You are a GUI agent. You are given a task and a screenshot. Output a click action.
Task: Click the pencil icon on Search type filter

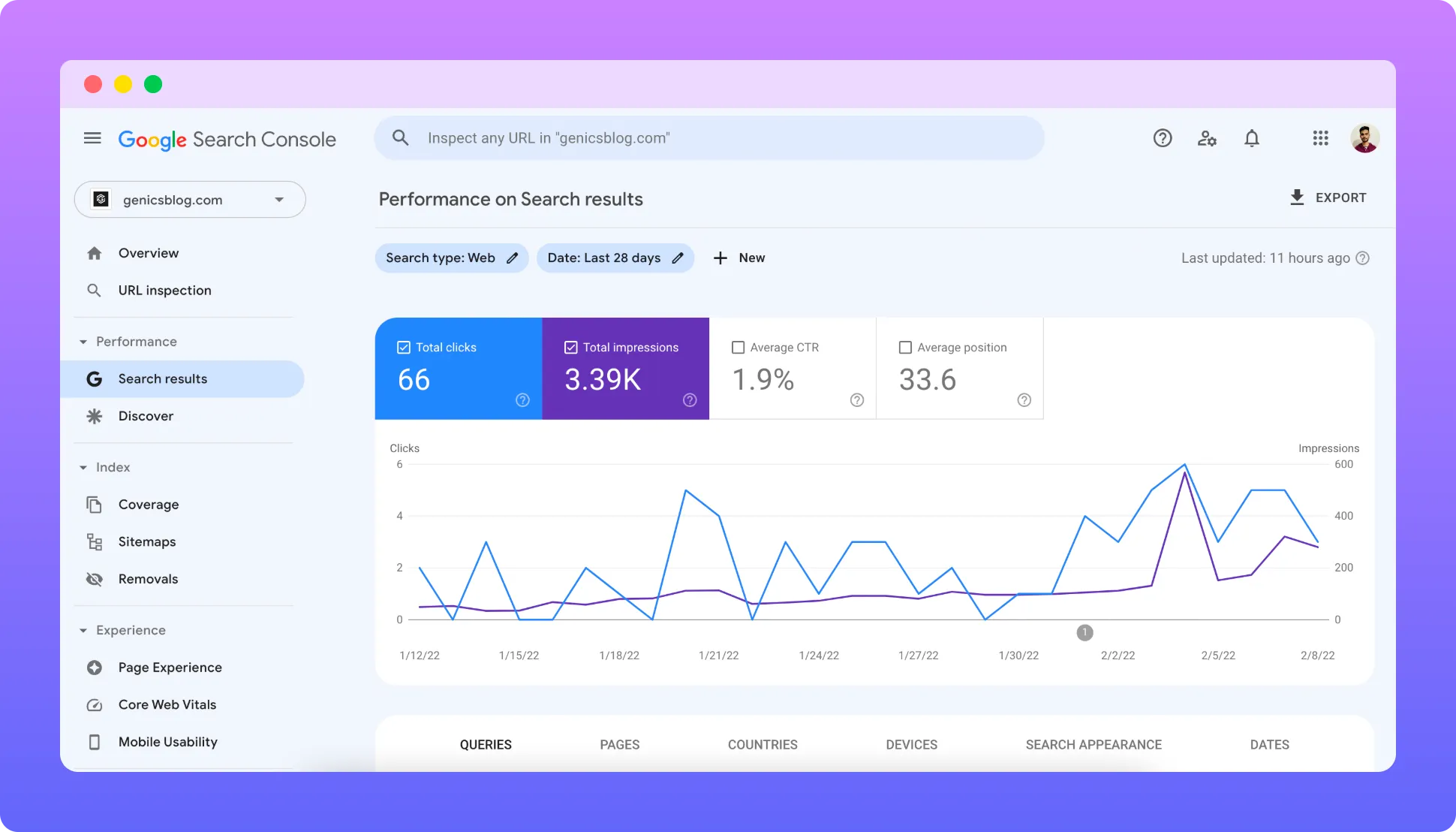513,258
